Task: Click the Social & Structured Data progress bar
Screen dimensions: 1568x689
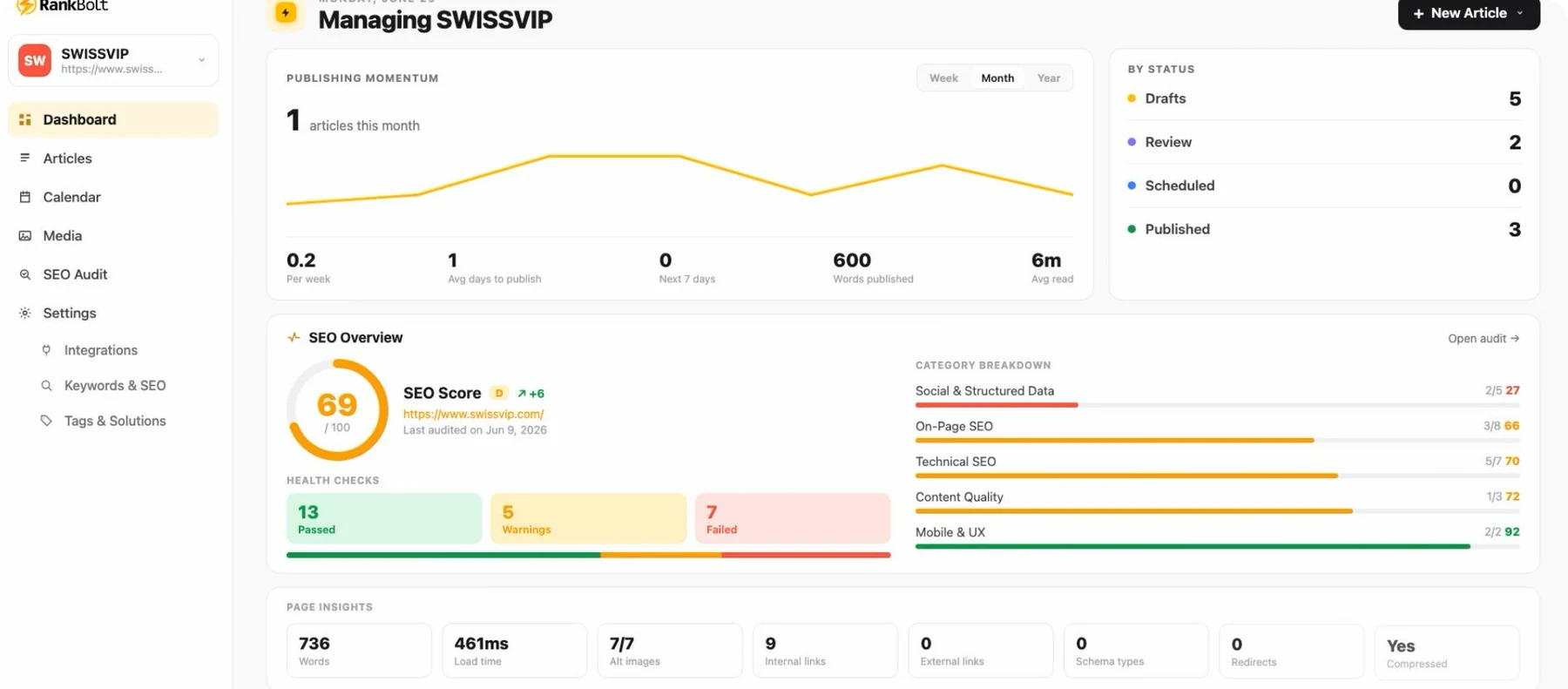Action: [1218, 405]
